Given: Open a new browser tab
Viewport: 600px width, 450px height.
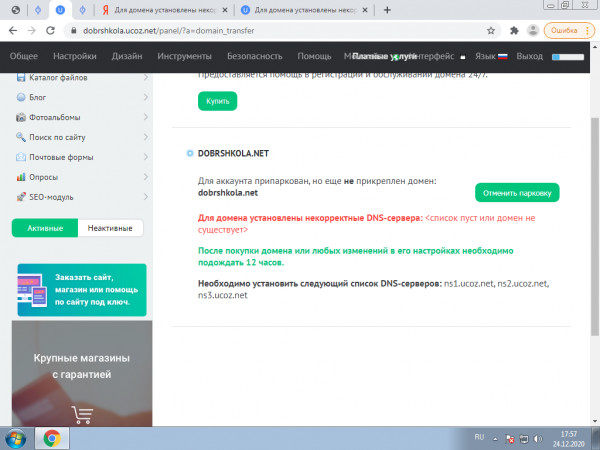Looking at the screenshot, I should pos(387,10).
